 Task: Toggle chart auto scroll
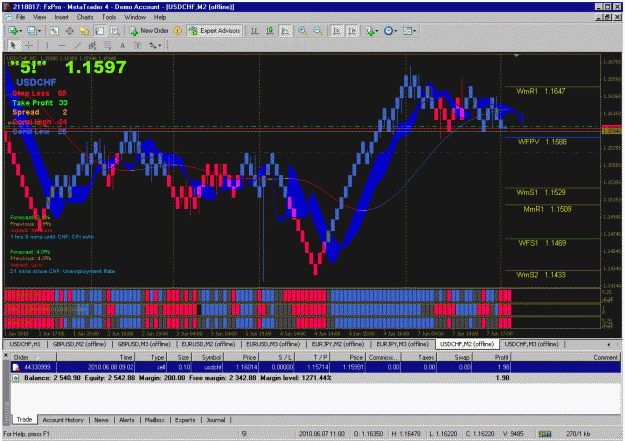[x=337, y=31]
